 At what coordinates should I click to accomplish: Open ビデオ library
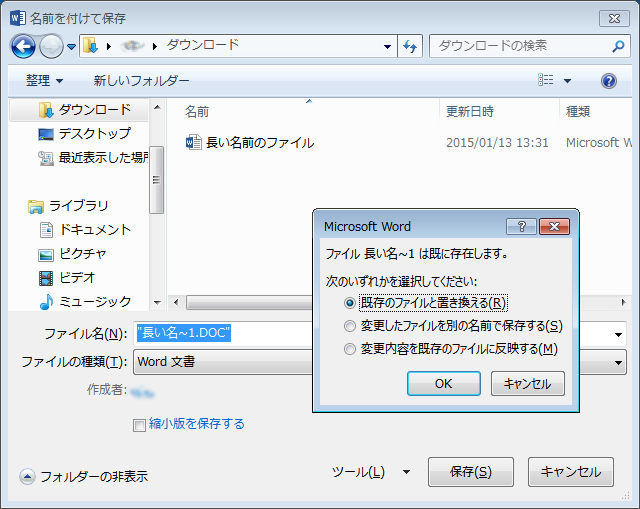click(77, 278)
